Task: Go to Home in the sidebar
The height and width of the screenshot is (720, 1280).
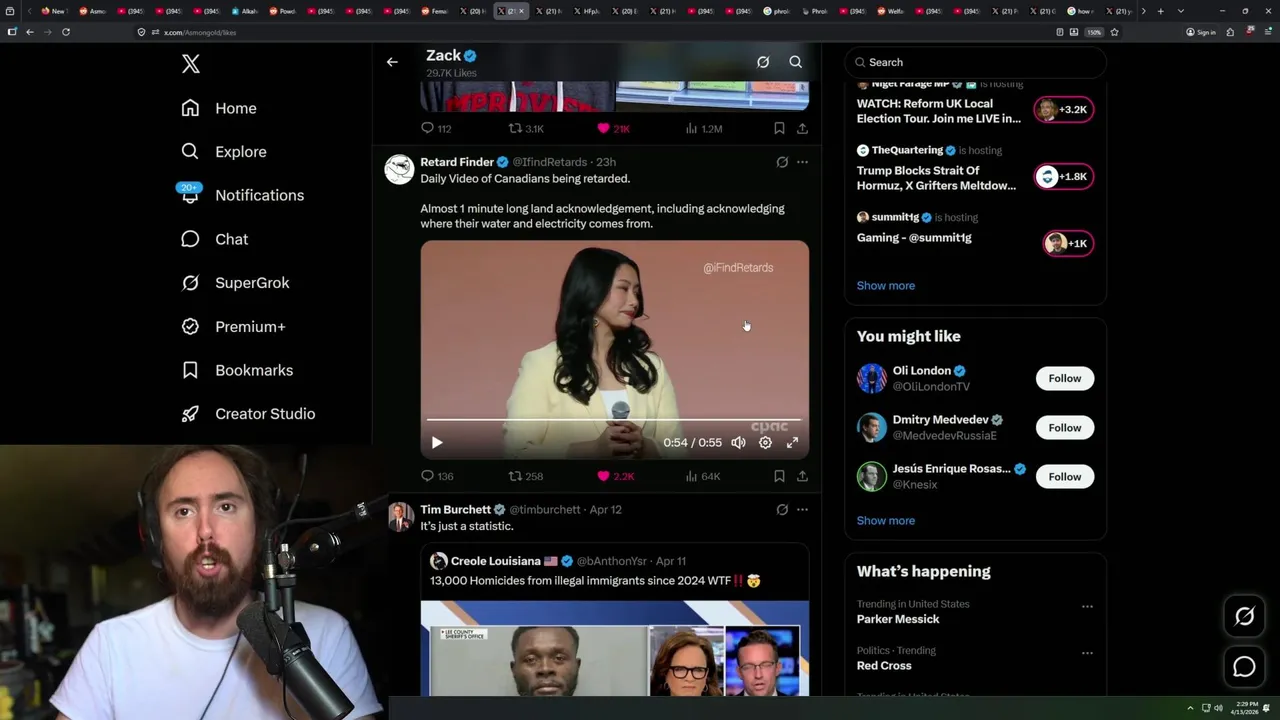Action: pos(219,108)
